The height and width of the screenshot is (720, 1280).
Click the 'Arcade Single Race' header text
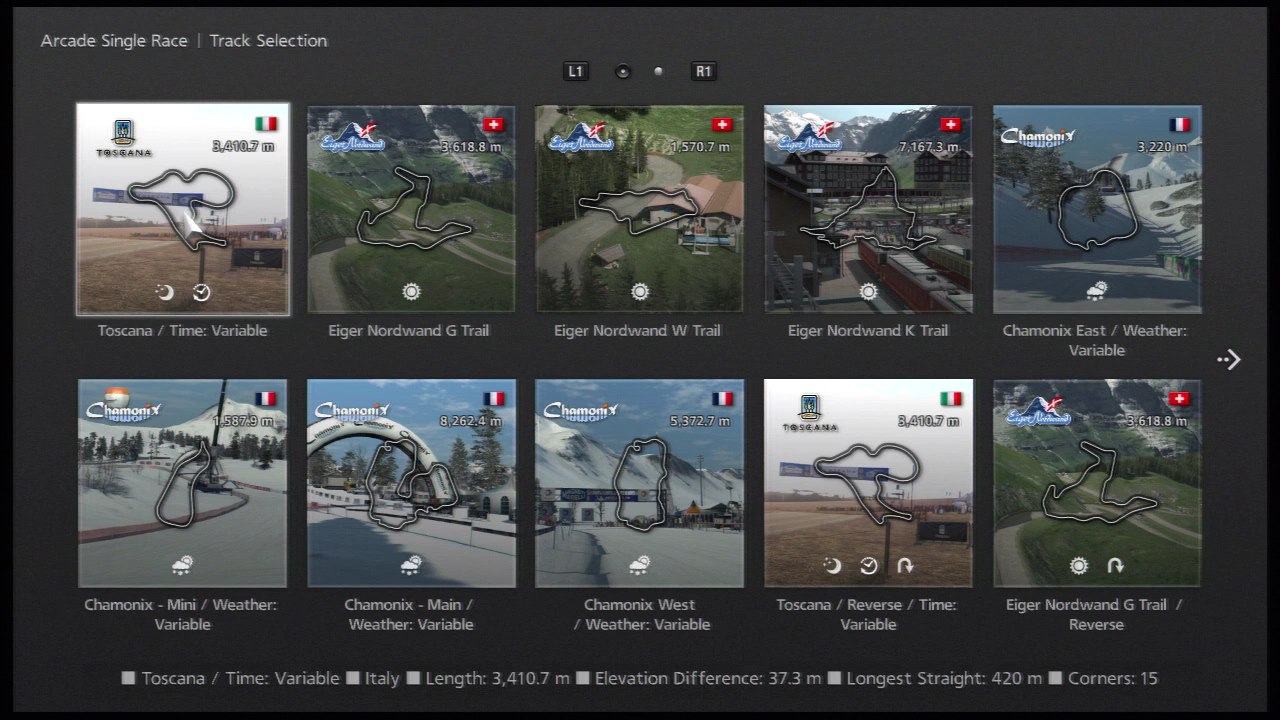pos(114,41)
